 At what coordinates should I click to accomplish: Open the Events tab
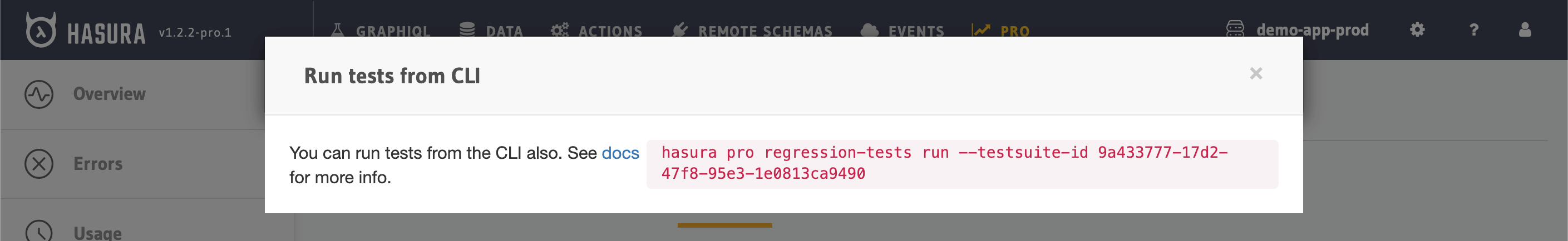pos(915,31)
